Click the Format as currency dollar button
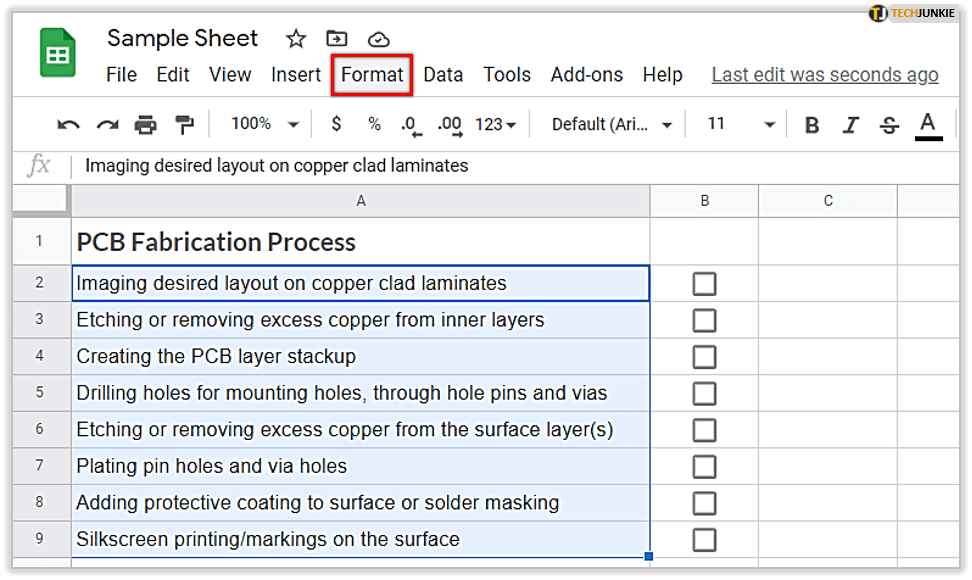 336,124
